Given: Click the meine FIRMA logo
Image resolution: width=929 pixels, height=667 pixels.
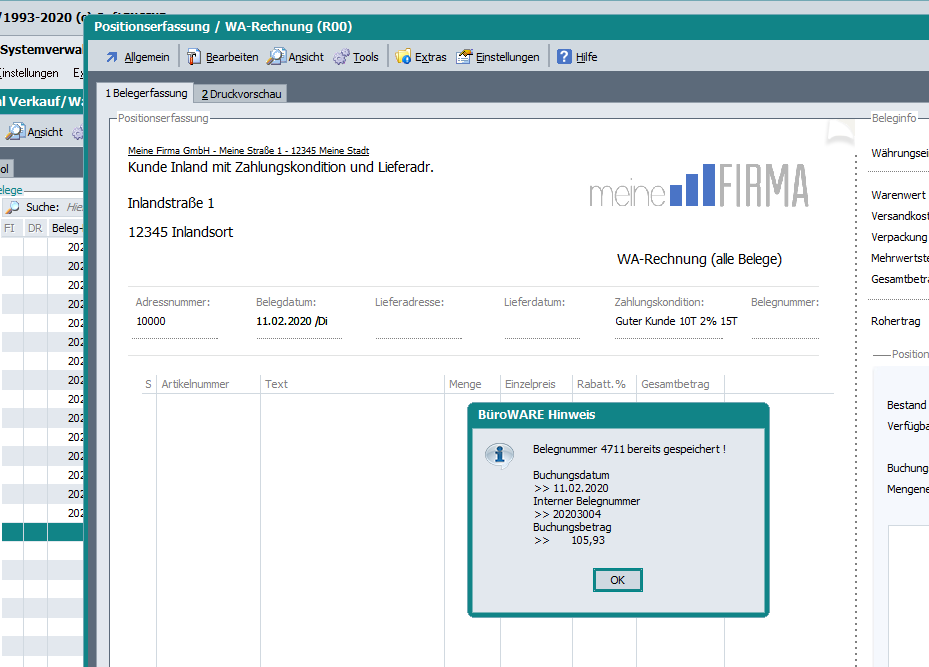Looking at the screenshot, I should click(x=698, y=186).
